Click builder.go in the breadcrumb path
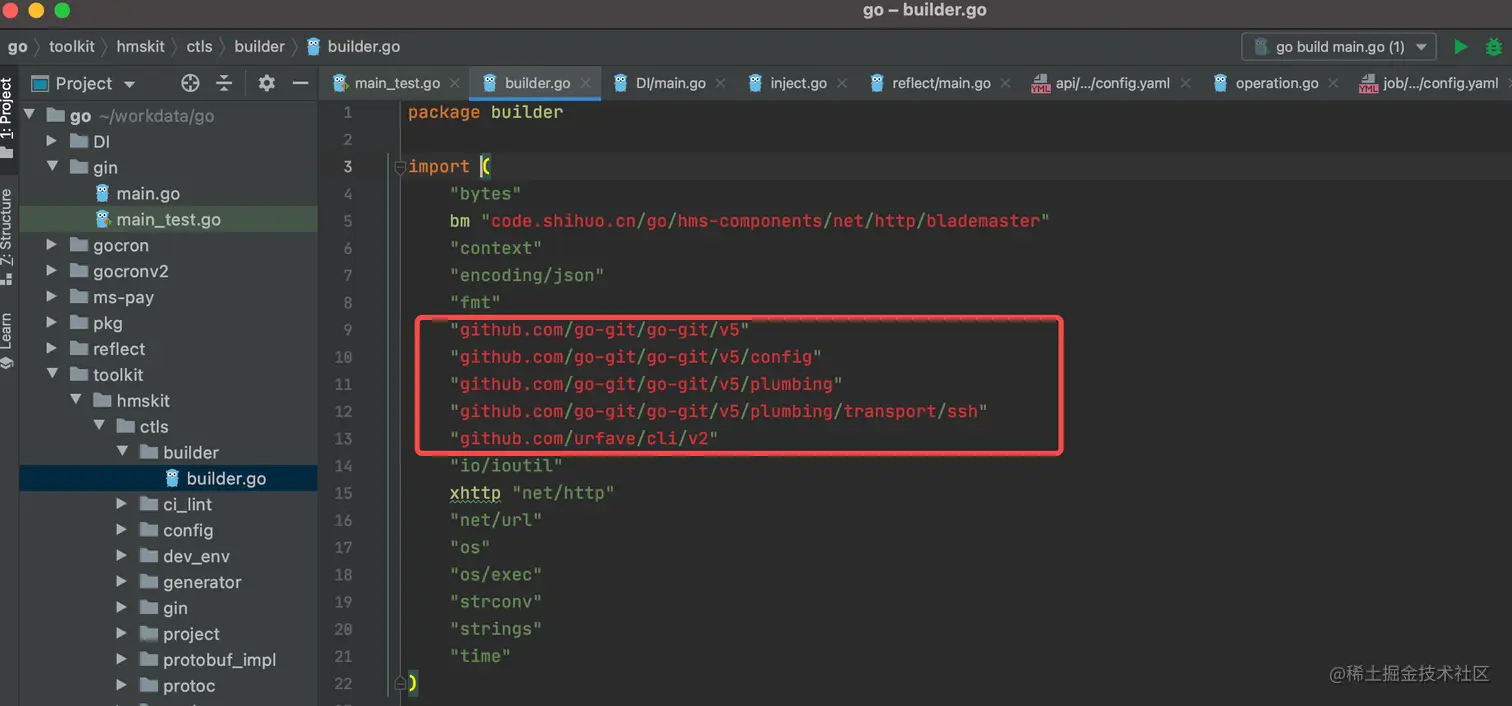The height and width of the screenshot is (706, 1512). coord(353,47)
